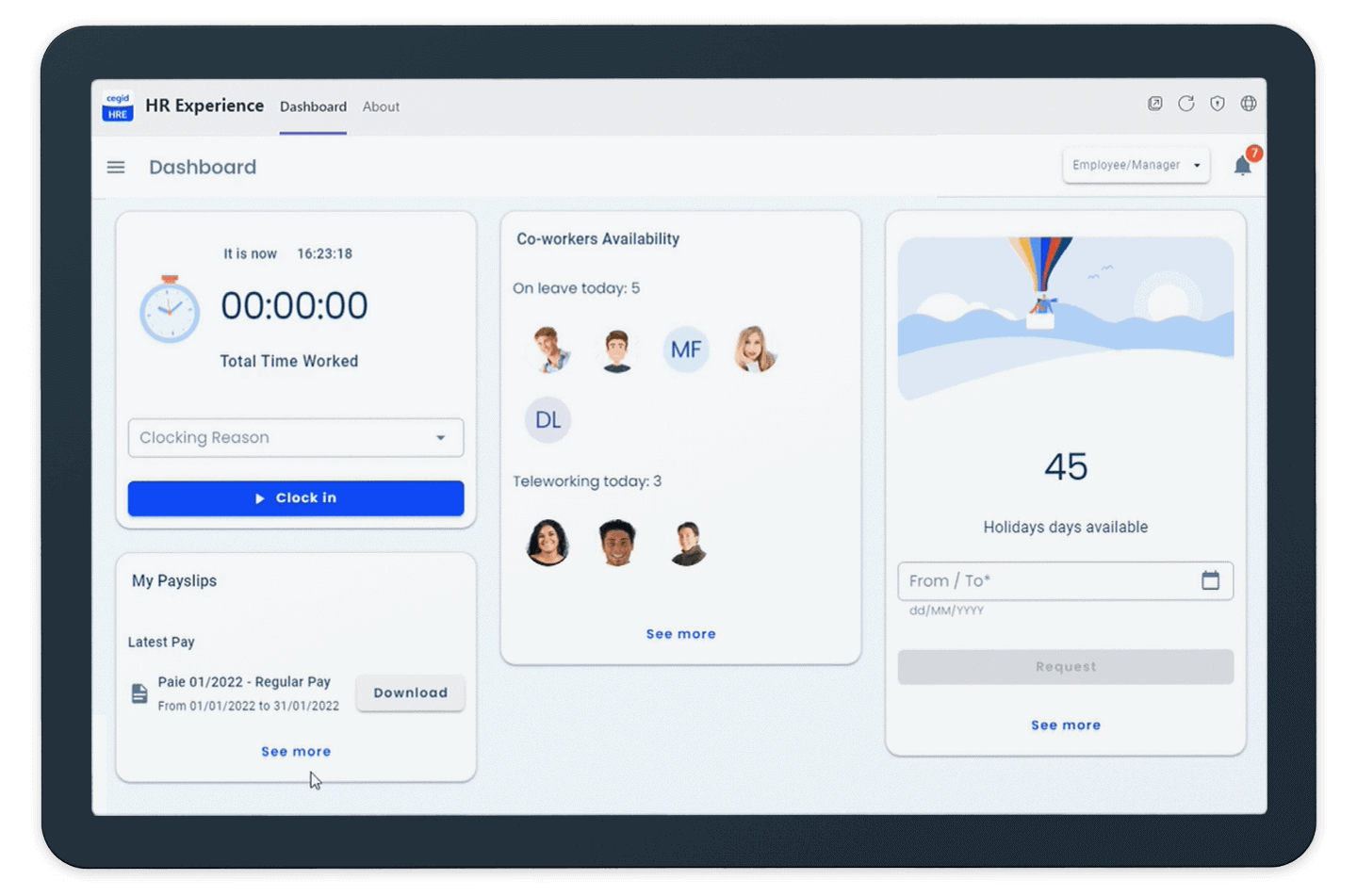Click the DL coworker avatar
This screenshot has width=1357, height=896.
(x=548, y=419)
